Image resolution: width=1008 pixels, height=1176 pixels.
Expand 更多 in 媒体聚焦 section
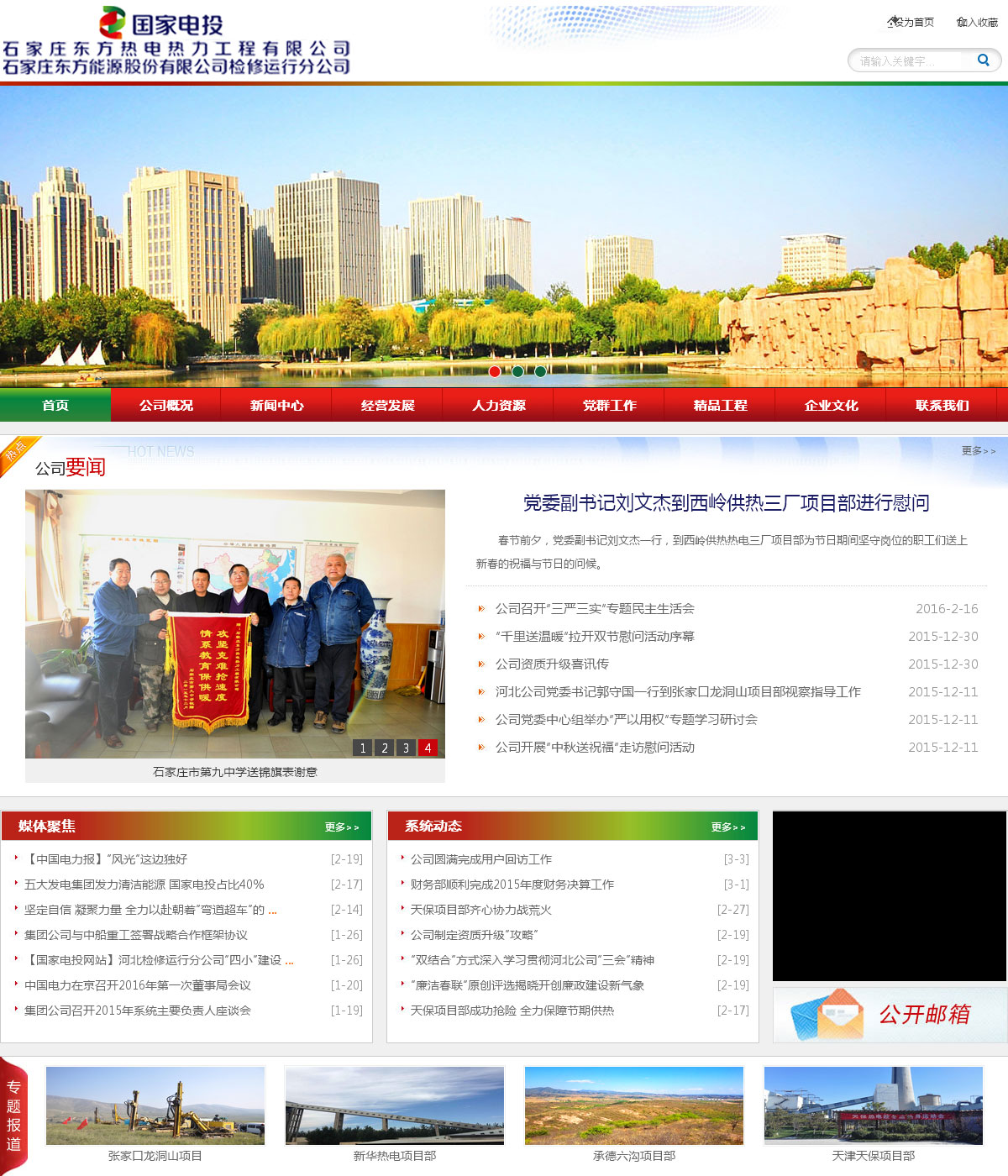(x=342, y=827)
